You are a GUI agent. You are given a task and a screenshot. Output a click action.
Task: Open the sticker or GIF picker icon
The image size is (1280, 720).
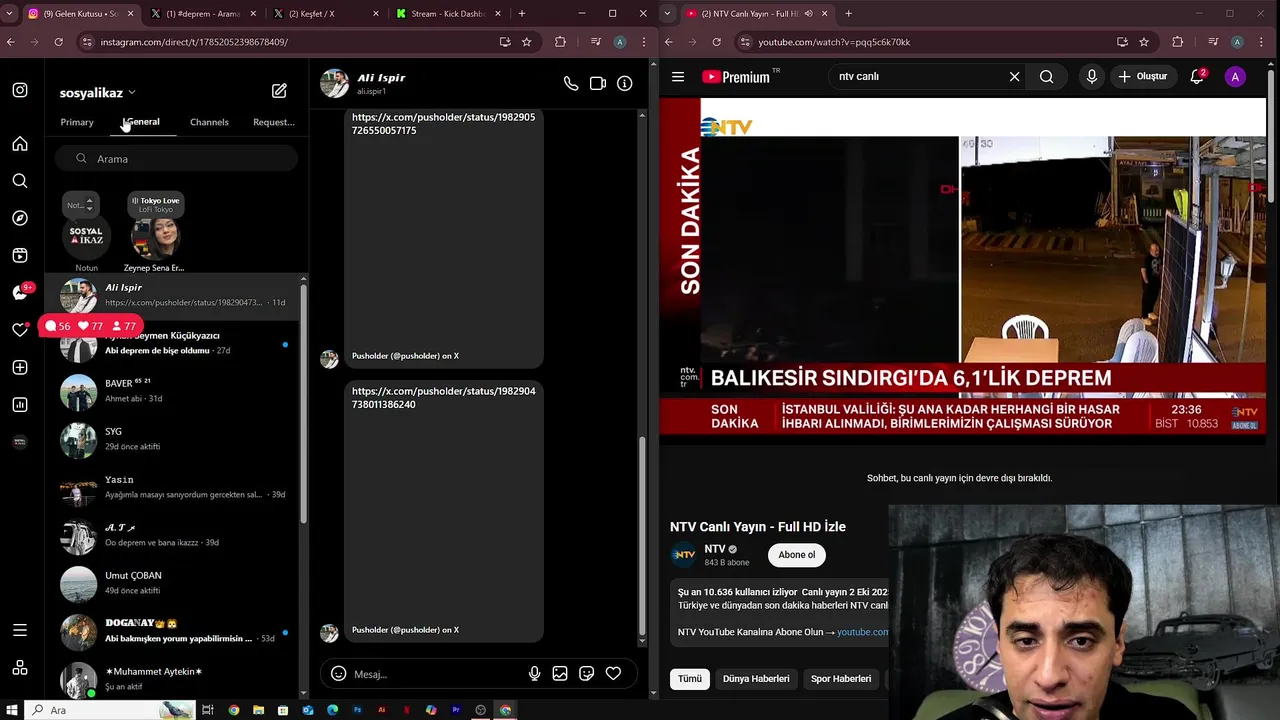(587, 674)
